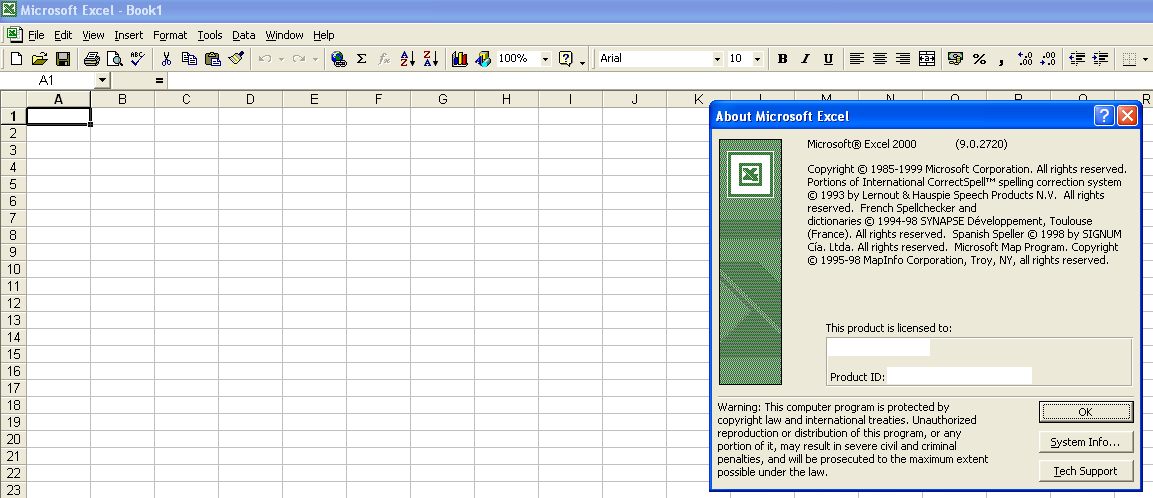The height and width of the screenshot is (498, 1153).
Task: Decrease decimal places
Action: [1049, 59]
